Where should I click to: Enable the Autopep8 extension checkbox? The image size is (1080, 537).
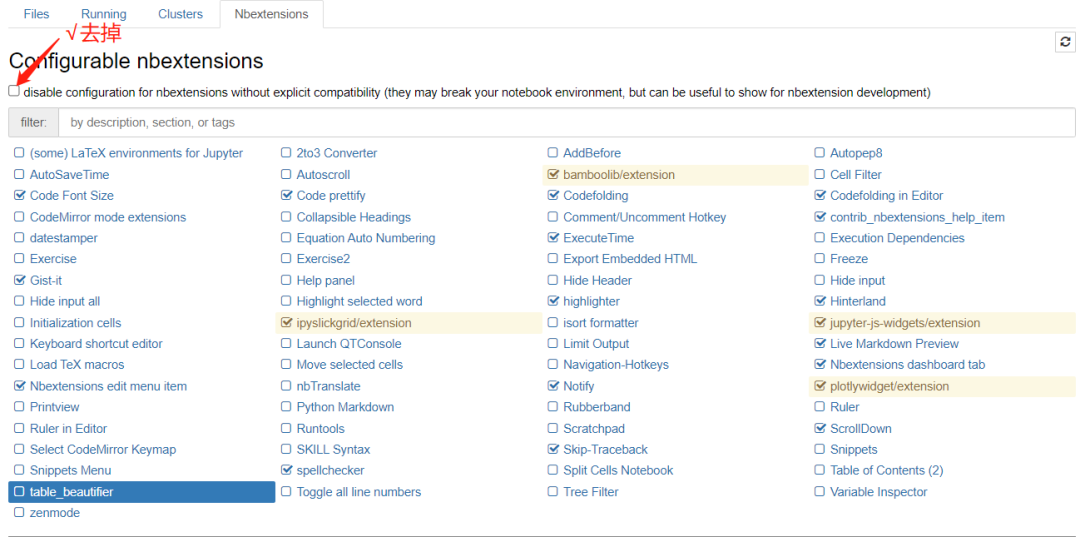click(x=820, y=153)
